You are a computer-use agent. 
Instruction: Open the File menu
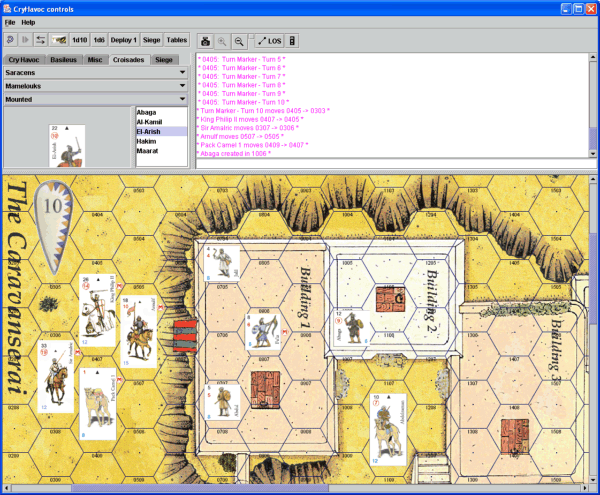pos(10,23)
